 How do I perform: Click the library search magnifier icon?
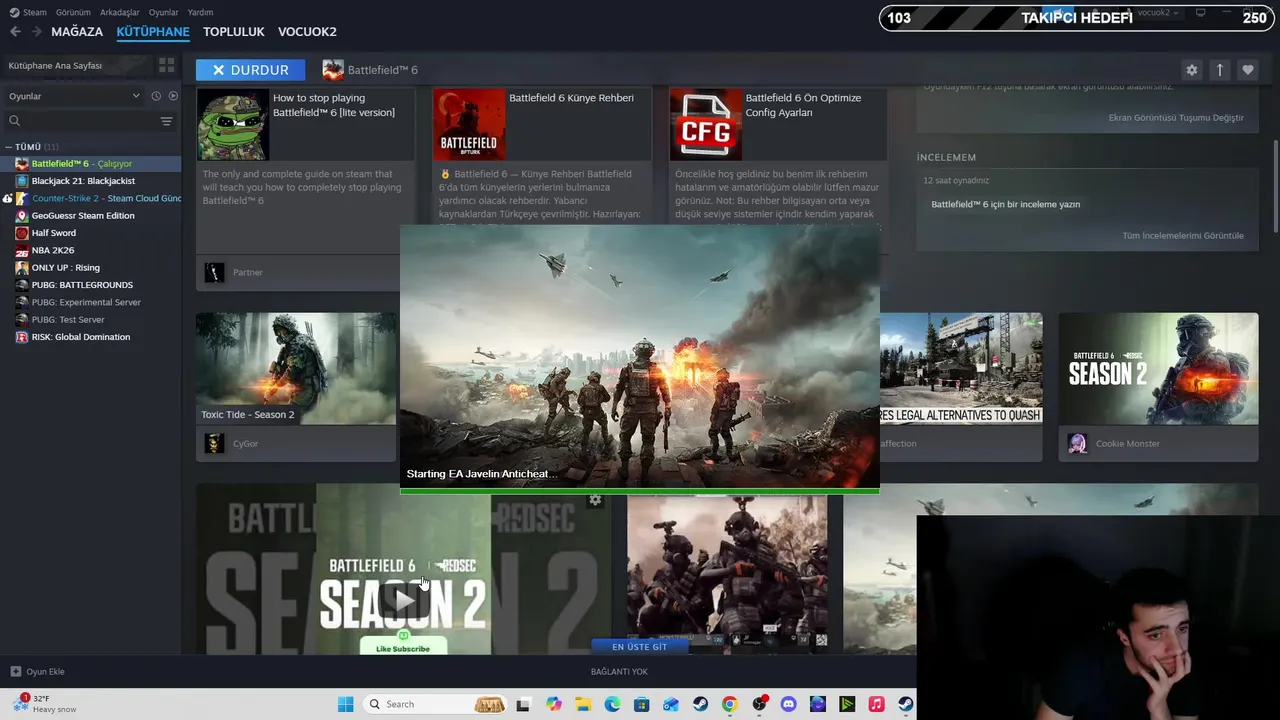tap(14, 121)
